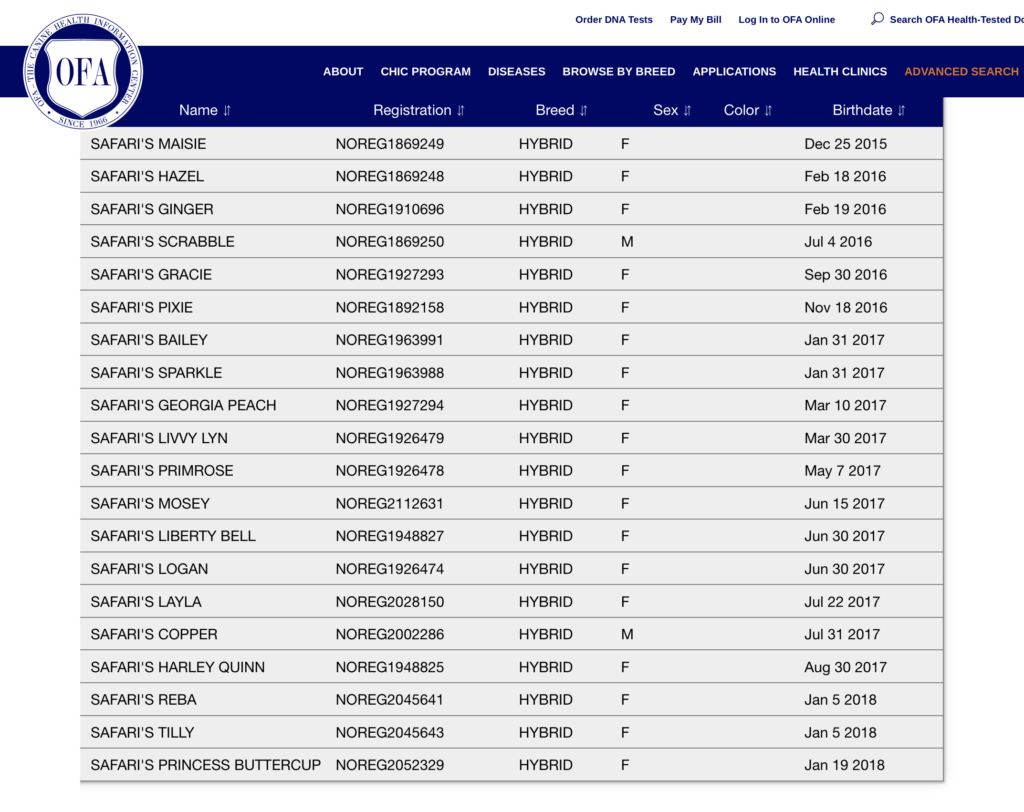Open the Health Clinics menu

click(840, 71)
